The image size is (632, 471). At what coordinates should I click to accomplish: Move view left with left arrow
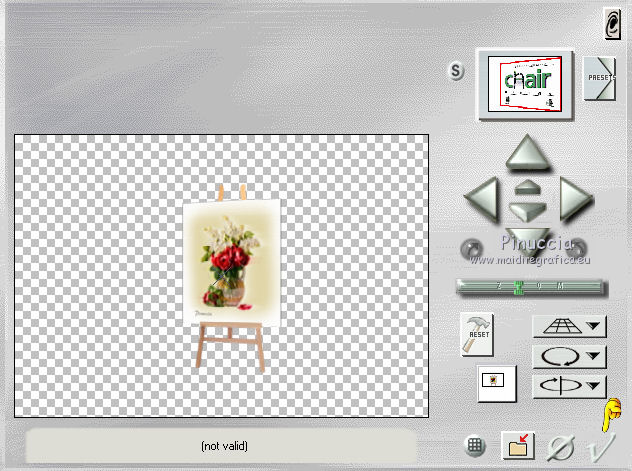[482, 199]
